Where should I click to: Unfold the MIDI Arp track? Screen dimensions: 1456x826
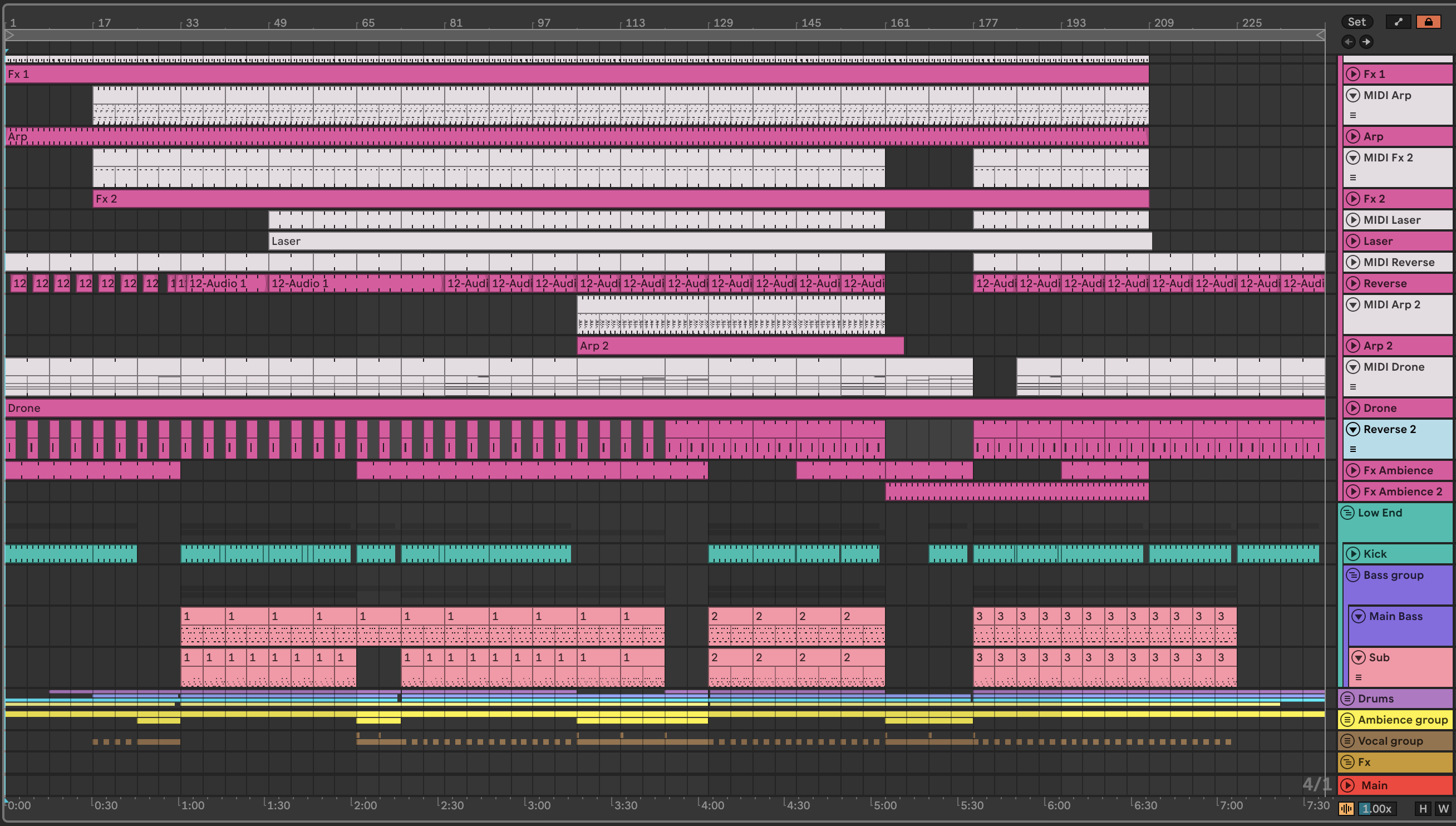pyautogui.click(x=1354, y=95)
